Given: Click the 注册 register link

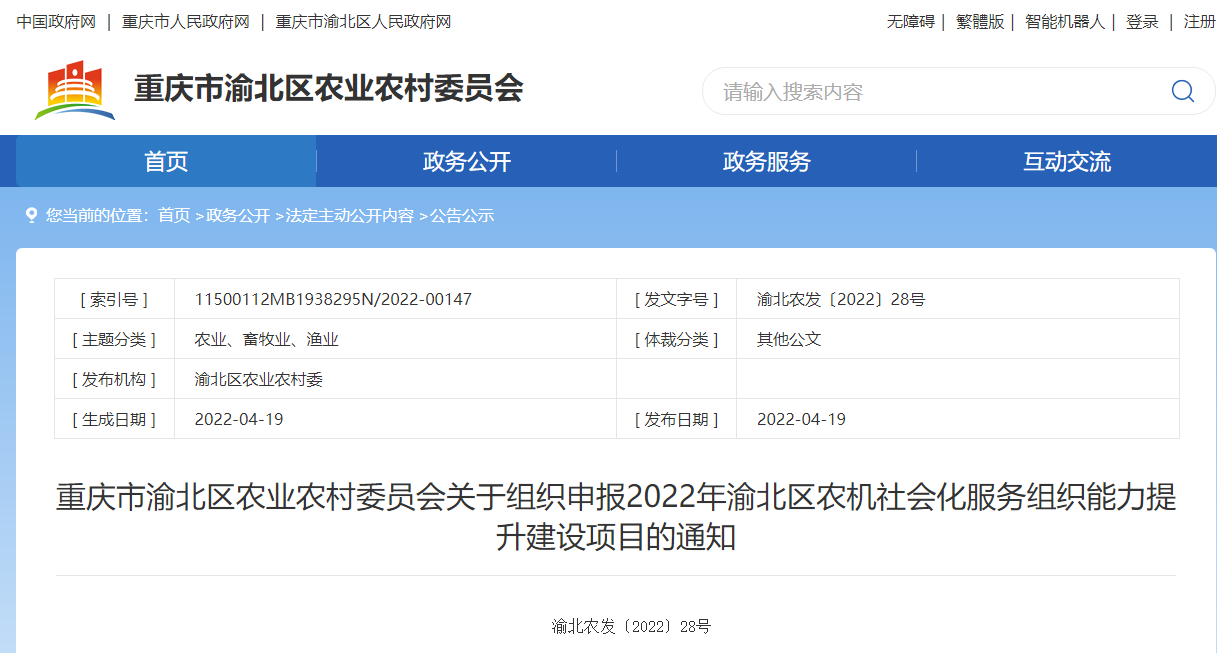Looking at the screenshot, I should (1199, 22).
